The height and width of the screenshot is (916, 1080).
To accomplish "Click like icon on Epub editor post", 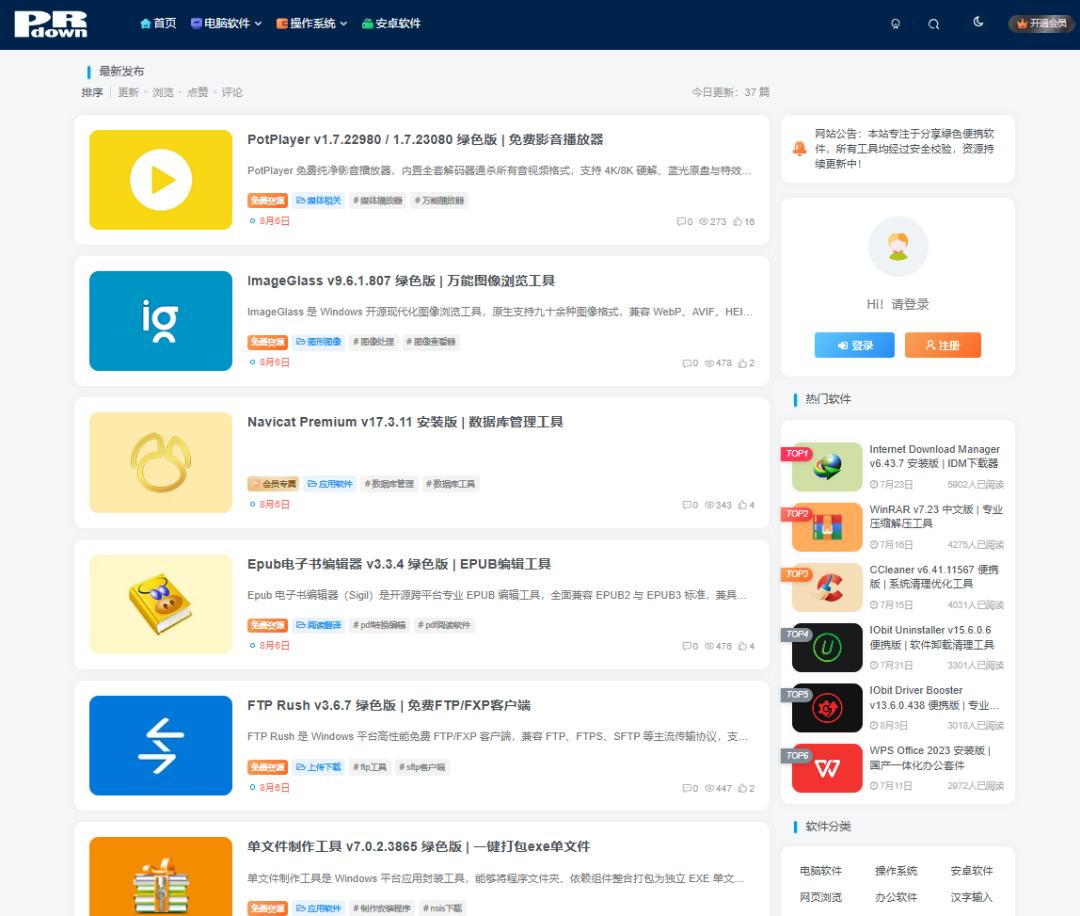I will point(742,646).
